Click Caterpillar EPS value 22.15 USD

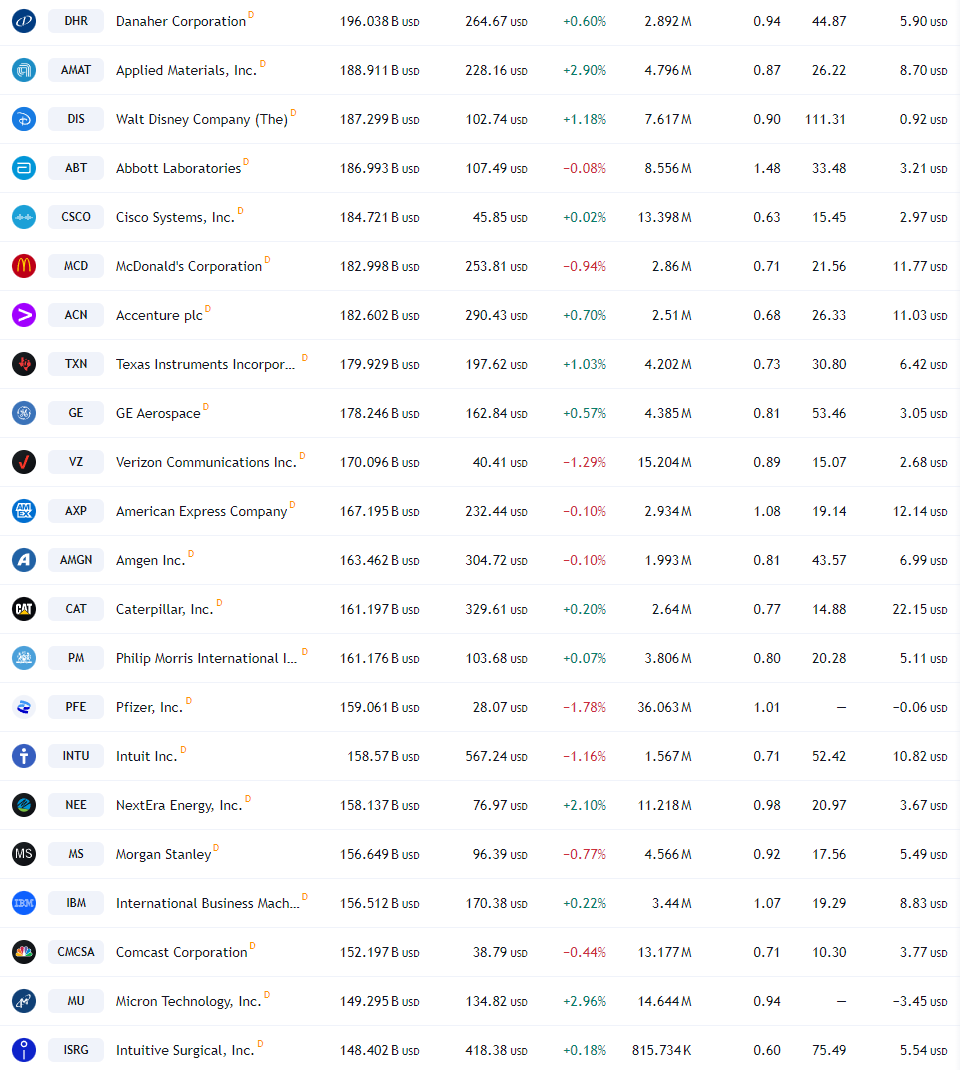pyautogui.click(x=920, y=609)
